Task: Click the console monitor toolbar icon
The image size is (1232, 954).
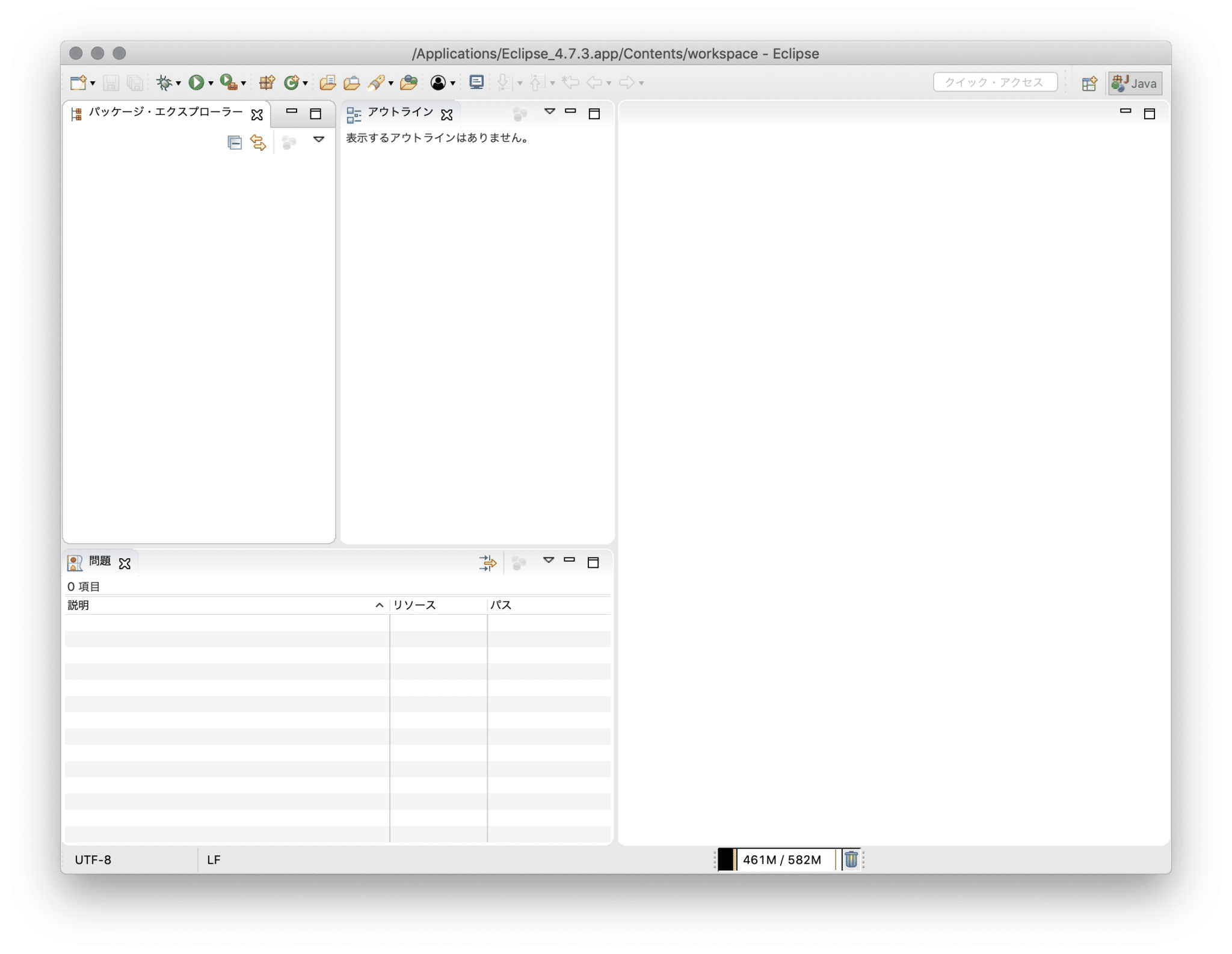Action: pyautogui.click(x=476, y=82)
